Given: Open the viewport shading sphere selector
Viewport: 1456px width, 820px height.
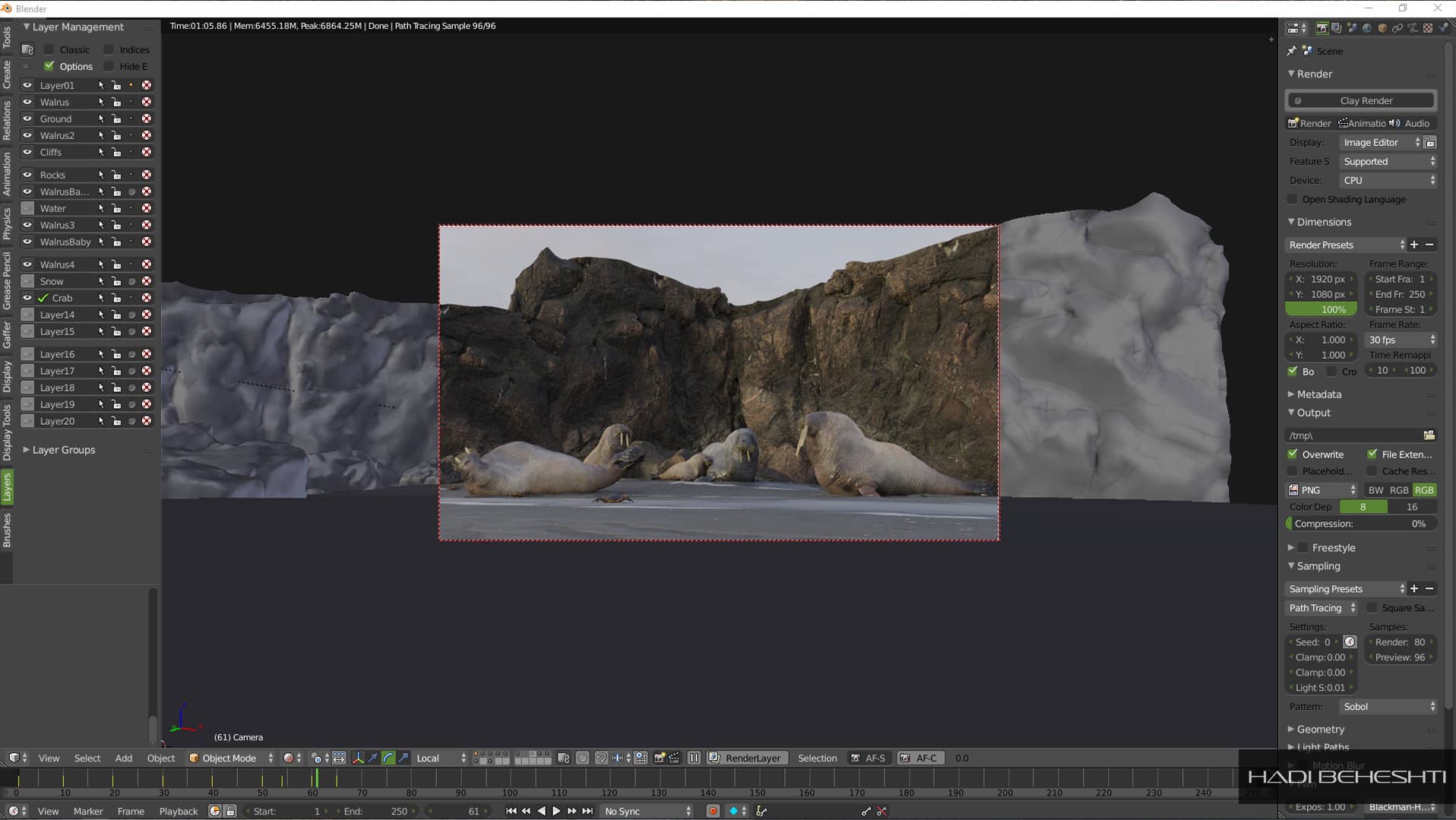Looking at the screenshot, I should (293, 758).
